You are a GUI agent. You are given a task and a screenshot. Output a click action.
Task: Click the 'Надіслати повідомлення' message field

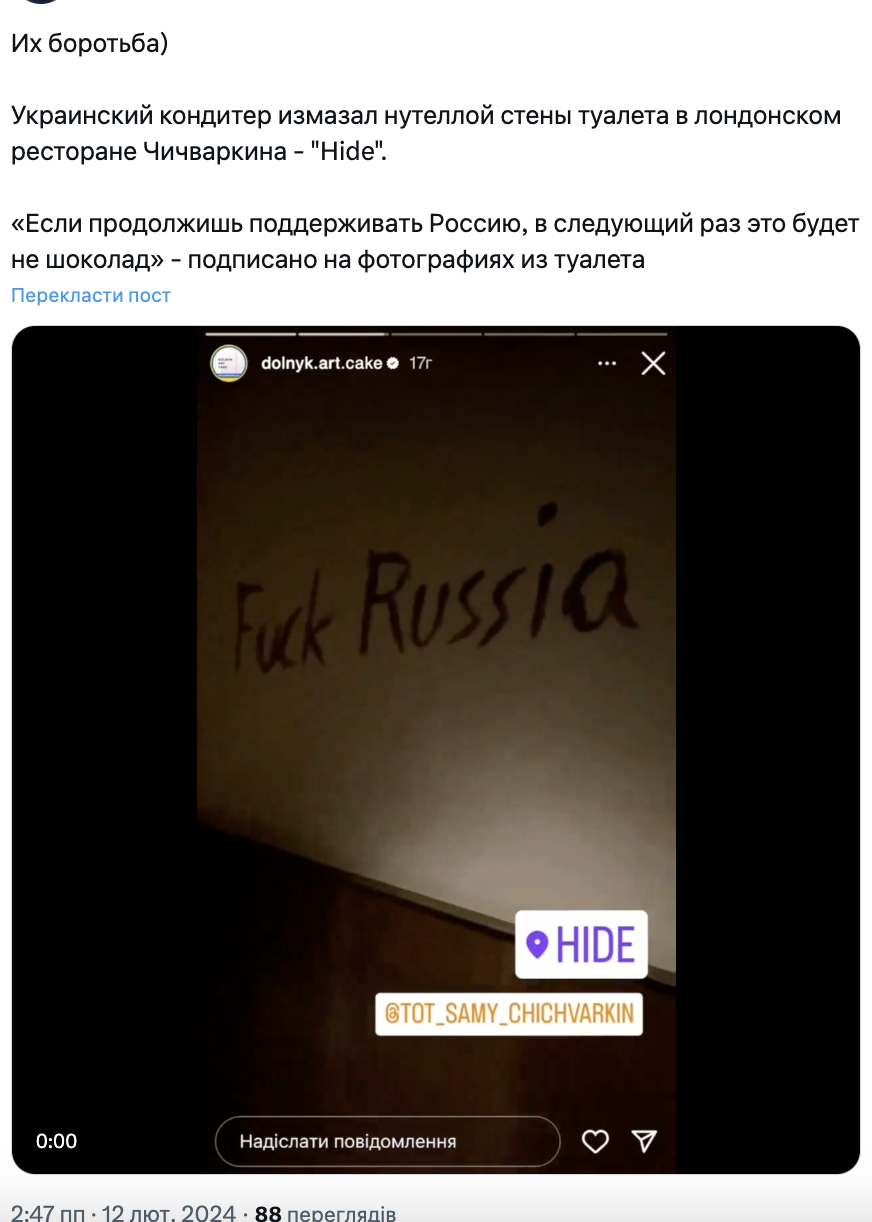coord(388,1141)
